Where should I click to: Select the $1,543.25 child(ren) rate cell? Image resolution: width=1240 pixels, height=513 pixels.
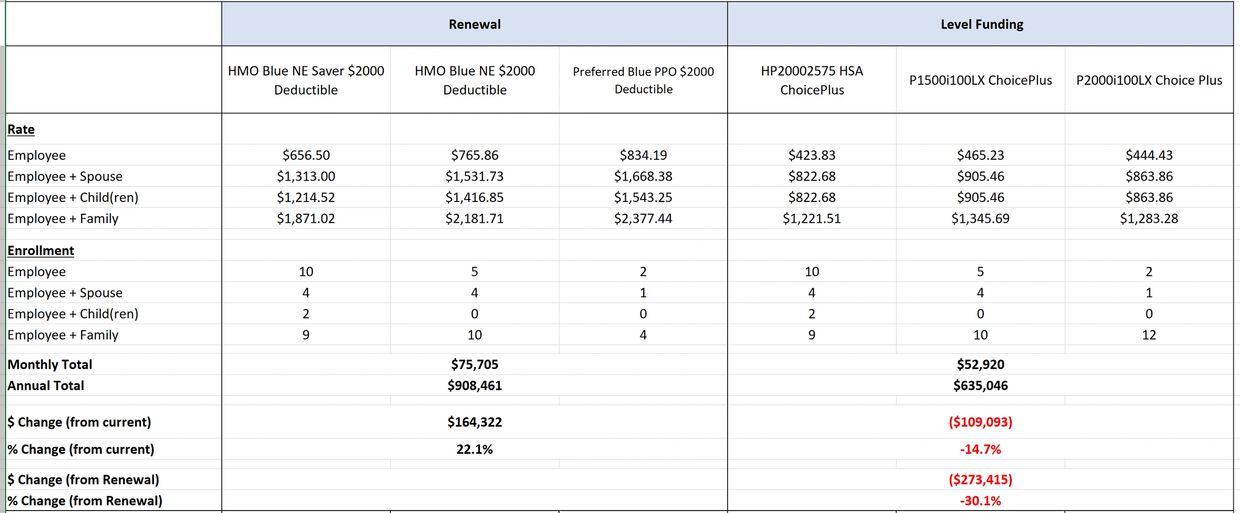click(x=643, y=197)
